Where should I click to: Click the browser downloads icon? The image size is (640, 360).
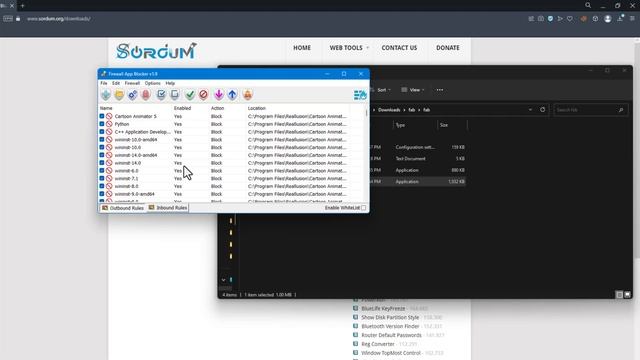(x=620, y=18)
